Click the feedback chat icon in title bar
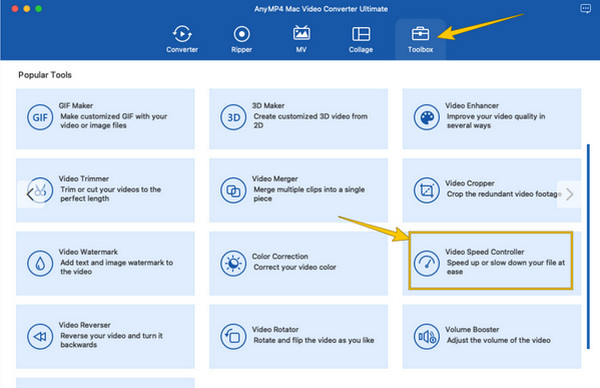600x388 pixels. click(585, 8)
